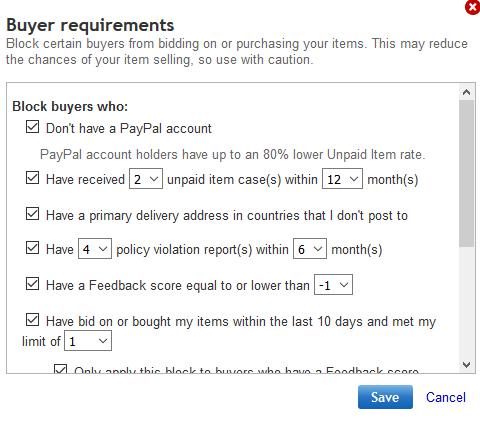Toggle the policy violation reports checkbox
480x422 pixels.
pyautogui.click(x=32, y=248)
